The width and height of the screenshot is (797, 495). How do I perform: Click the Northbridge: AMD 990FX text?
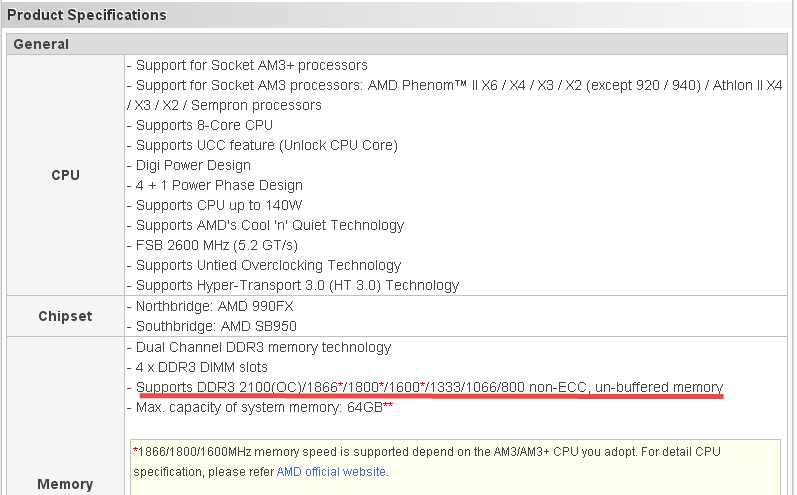point(213,306)
